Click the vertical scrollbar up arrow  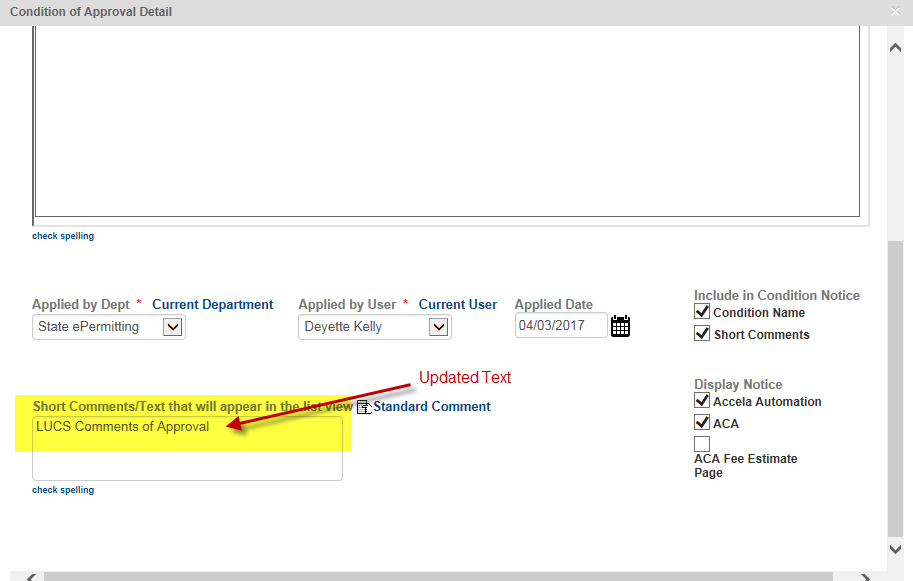(x=895, y=47)
